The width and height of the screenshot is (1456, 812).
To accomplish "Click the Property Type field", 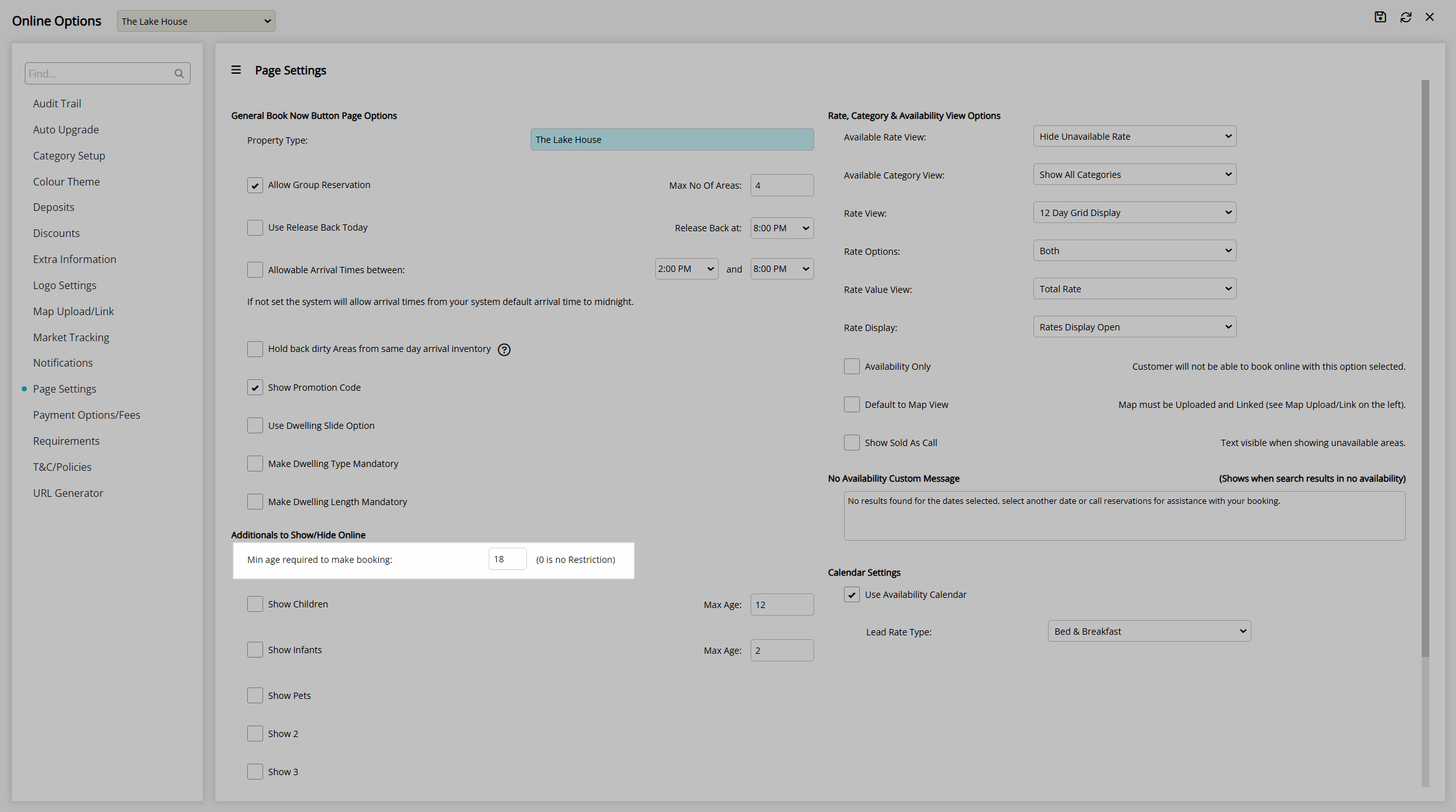I will click(672, 140).
